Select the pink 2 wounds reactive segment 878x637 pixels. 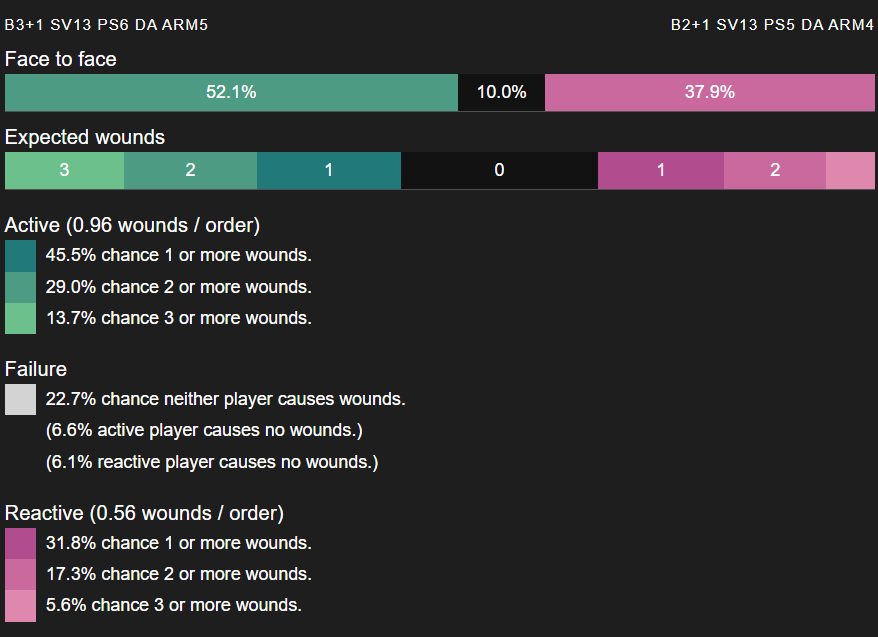775,170
